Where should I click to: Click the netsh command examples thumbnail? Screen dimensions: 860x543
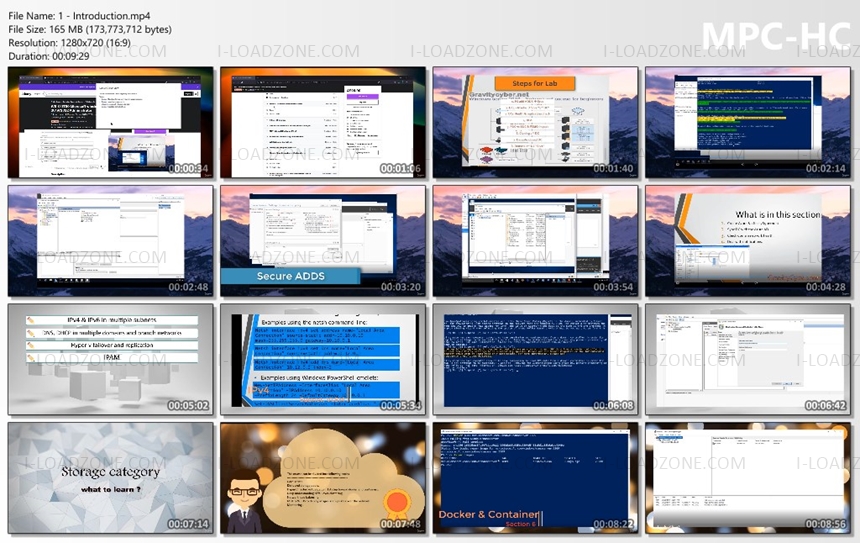[323, 358]
